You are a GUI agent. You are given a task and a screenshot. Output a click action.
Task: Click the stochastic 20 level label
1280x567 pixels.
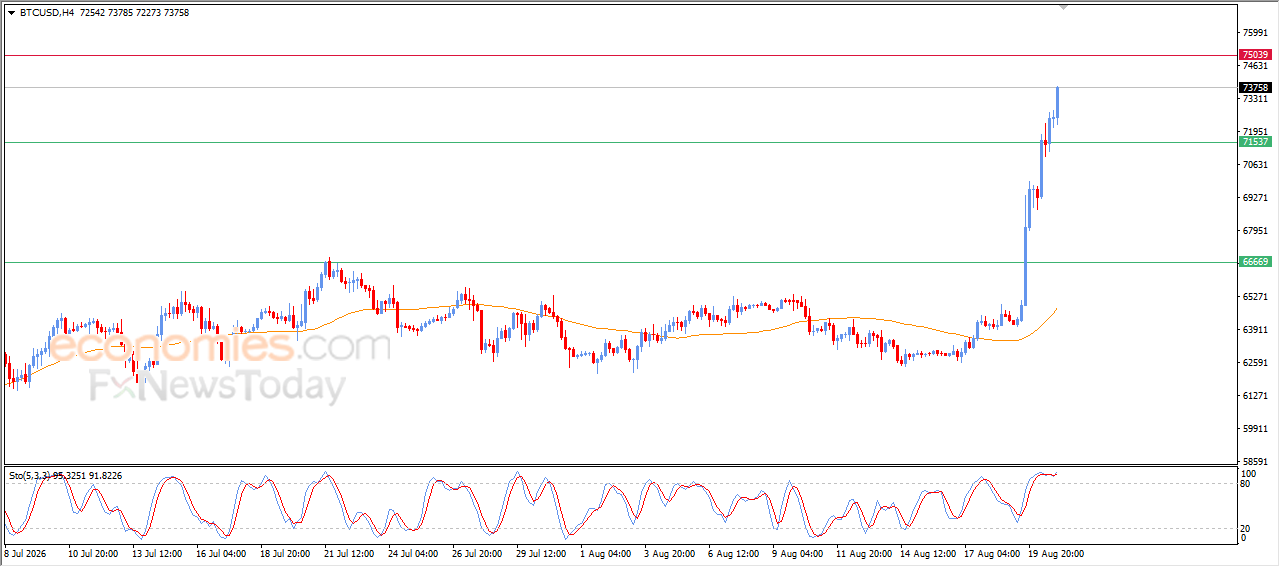[x=1246, y=528]
